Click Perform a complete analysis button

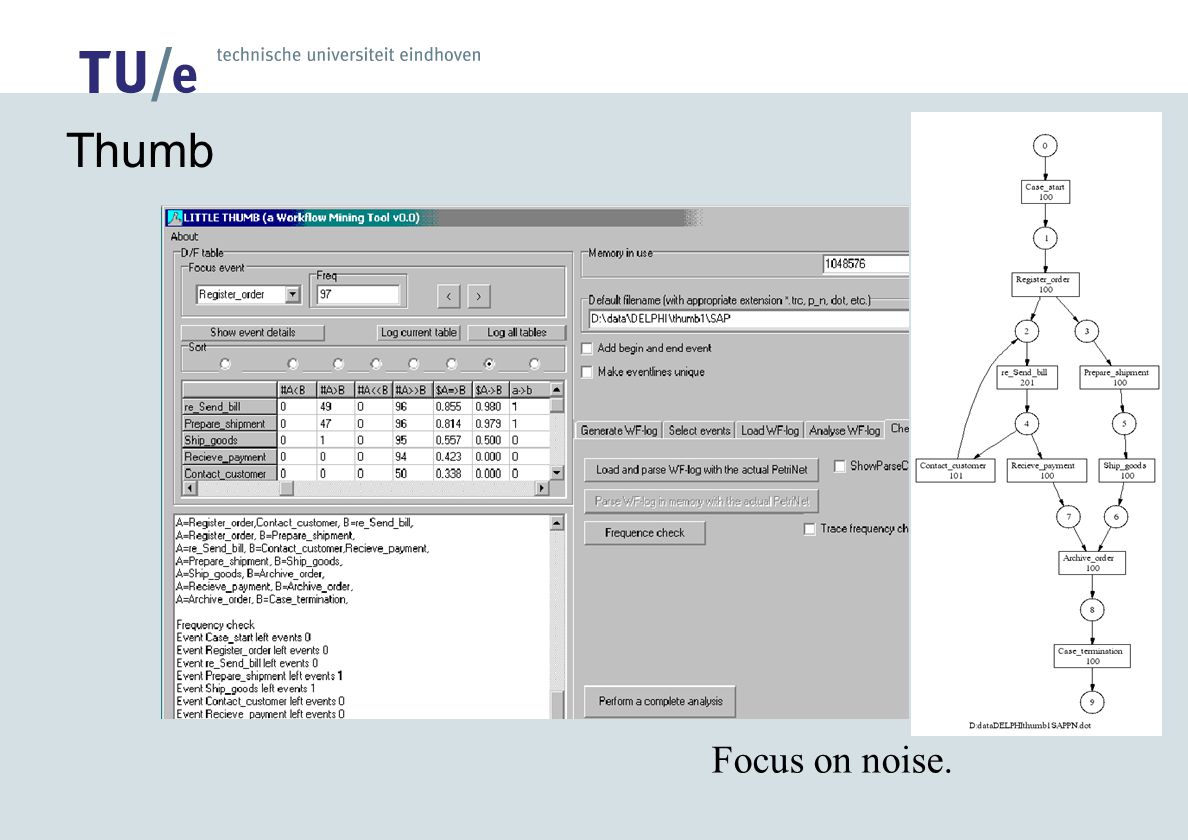coord(660,701)
